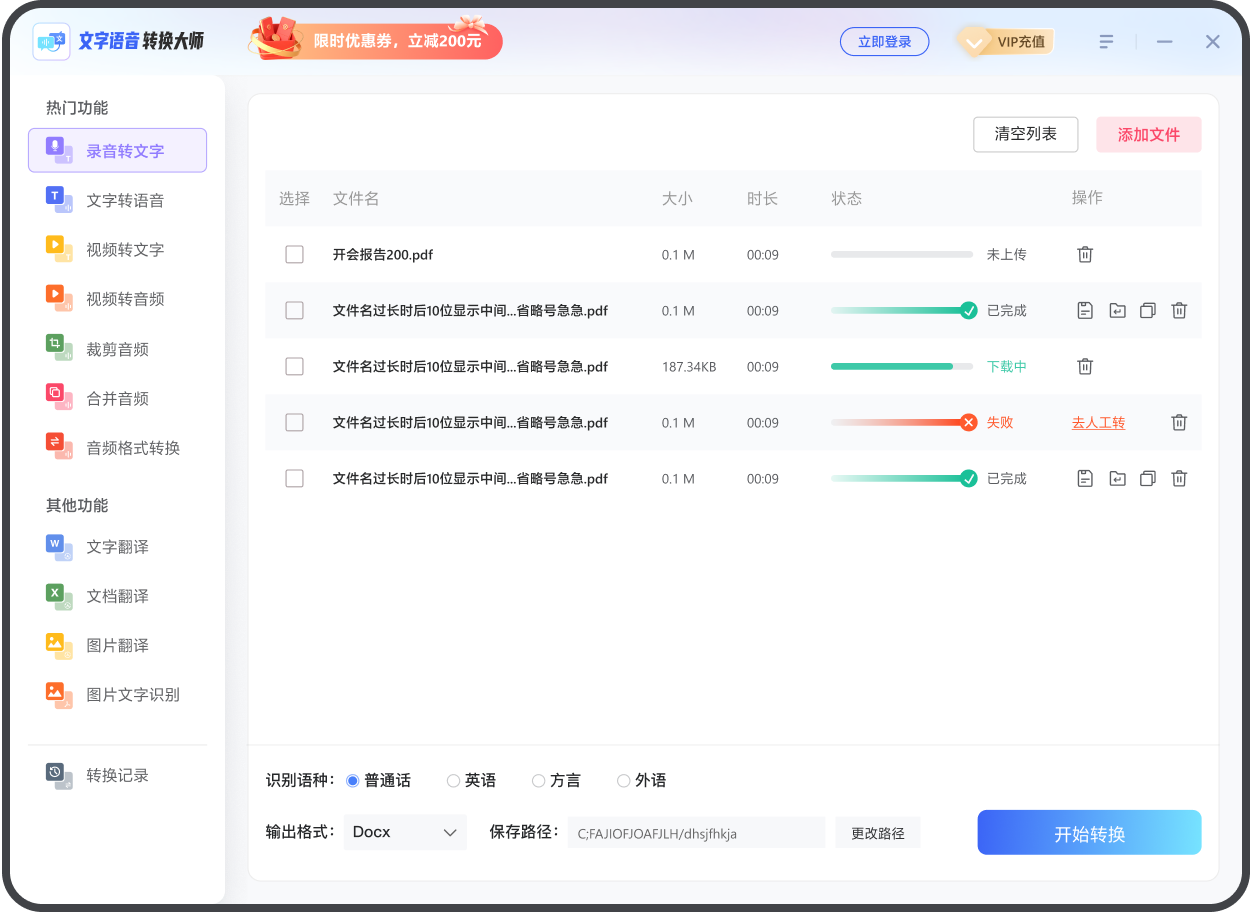
Task: Copy result of the last 已完成 file
Action: (x=1147, y=478)
